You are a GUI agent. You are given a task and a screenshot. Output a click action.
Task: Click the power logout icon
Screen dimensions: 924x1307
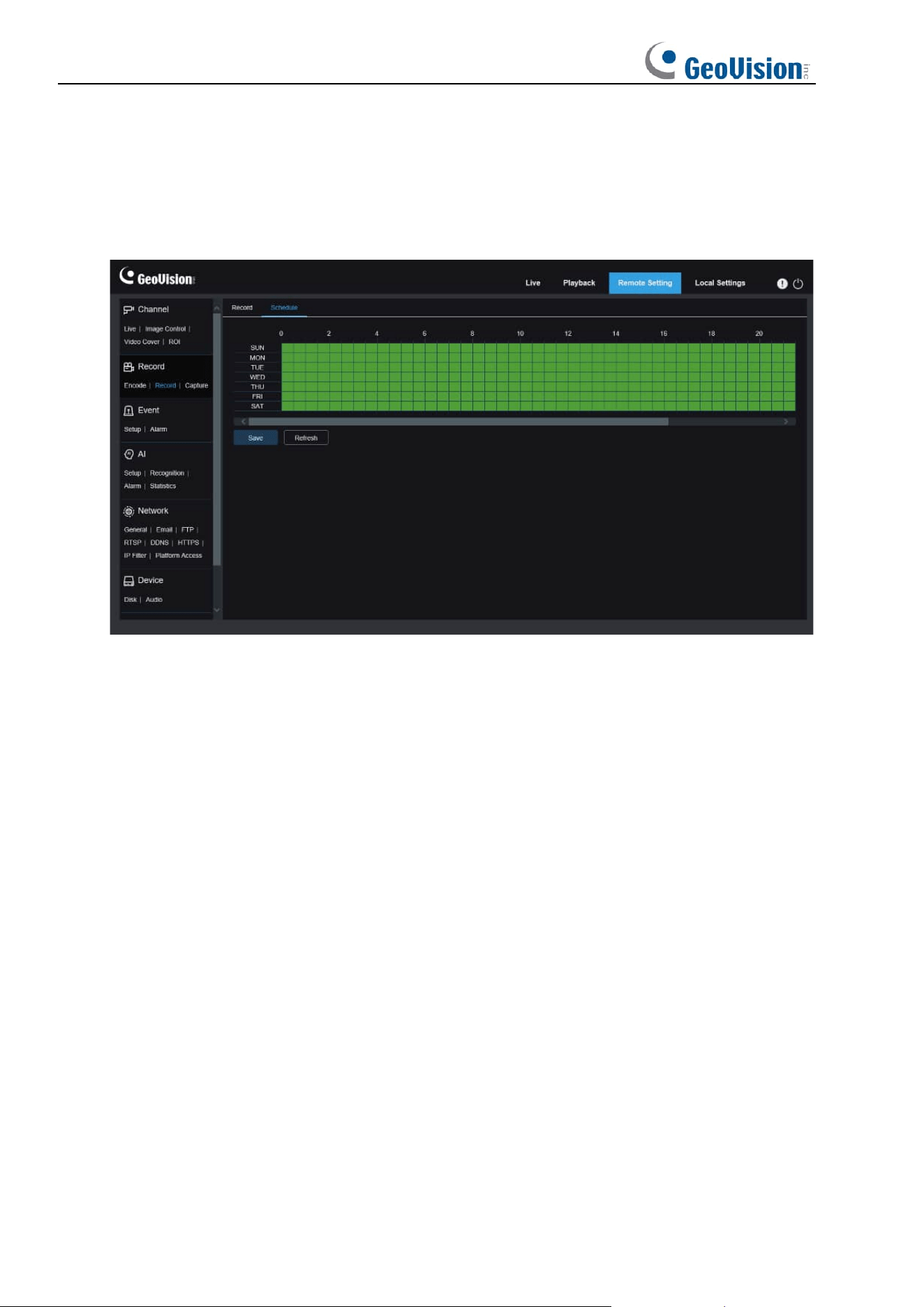tap(798, 283)
